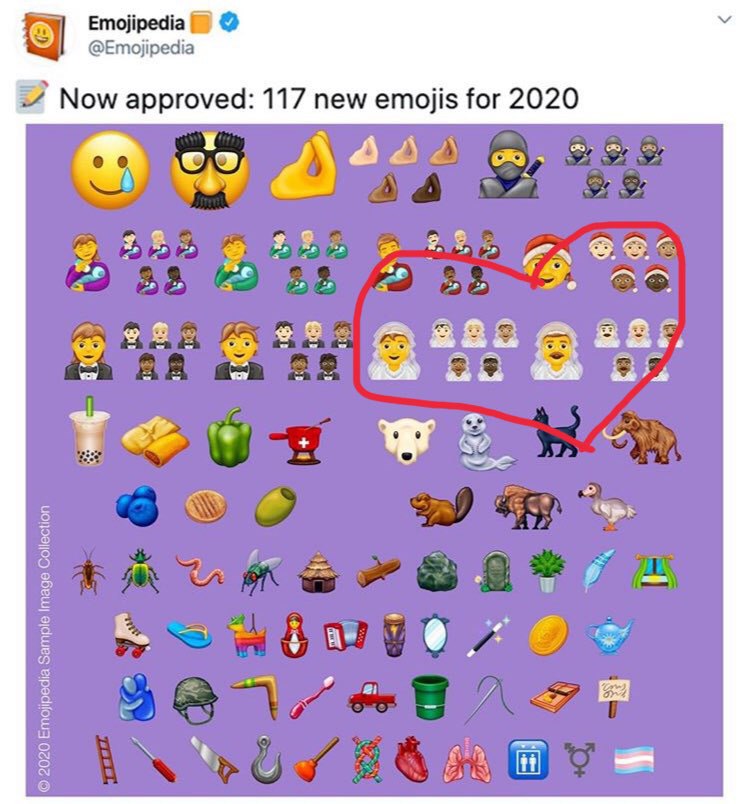Click the large yellow pinched fingers emoji
The image size is (747, 804).
(305, 167)
